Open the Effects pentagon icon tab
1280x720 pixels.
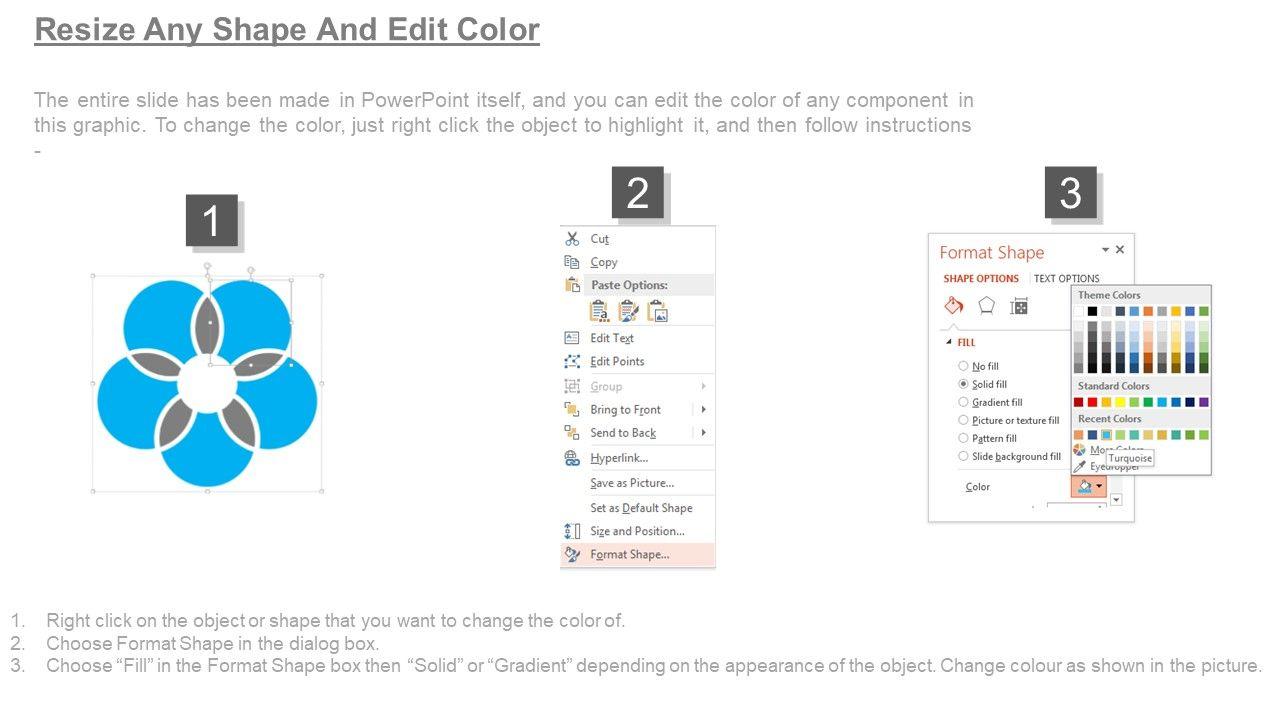click(987, 306)
